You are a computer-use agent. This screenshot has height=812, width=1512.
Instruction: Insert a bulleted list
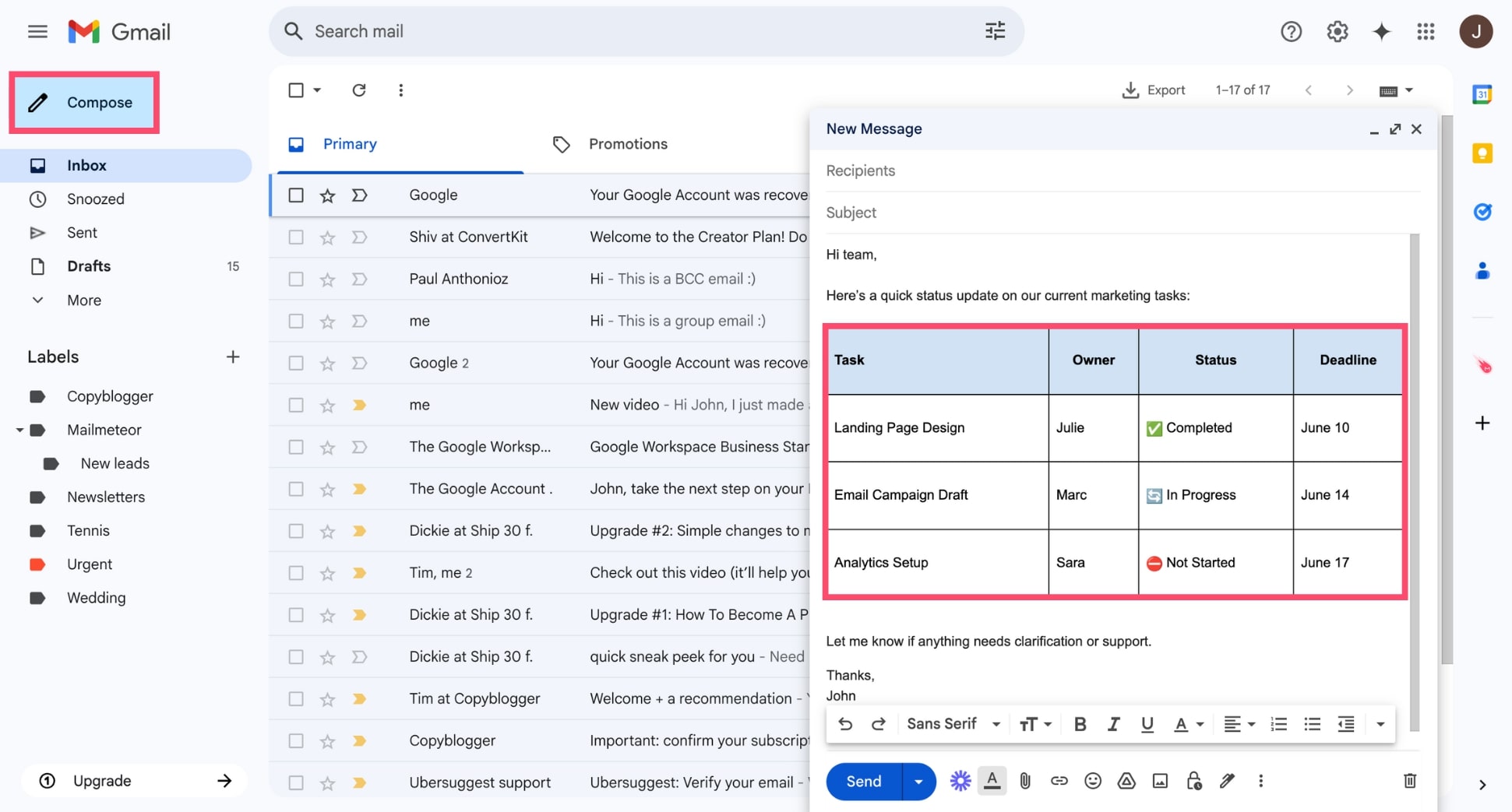[1312, 724]
